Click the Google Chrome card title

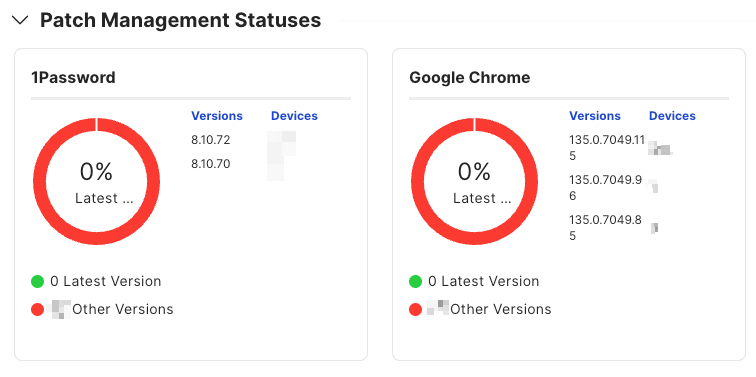[470, 77]
